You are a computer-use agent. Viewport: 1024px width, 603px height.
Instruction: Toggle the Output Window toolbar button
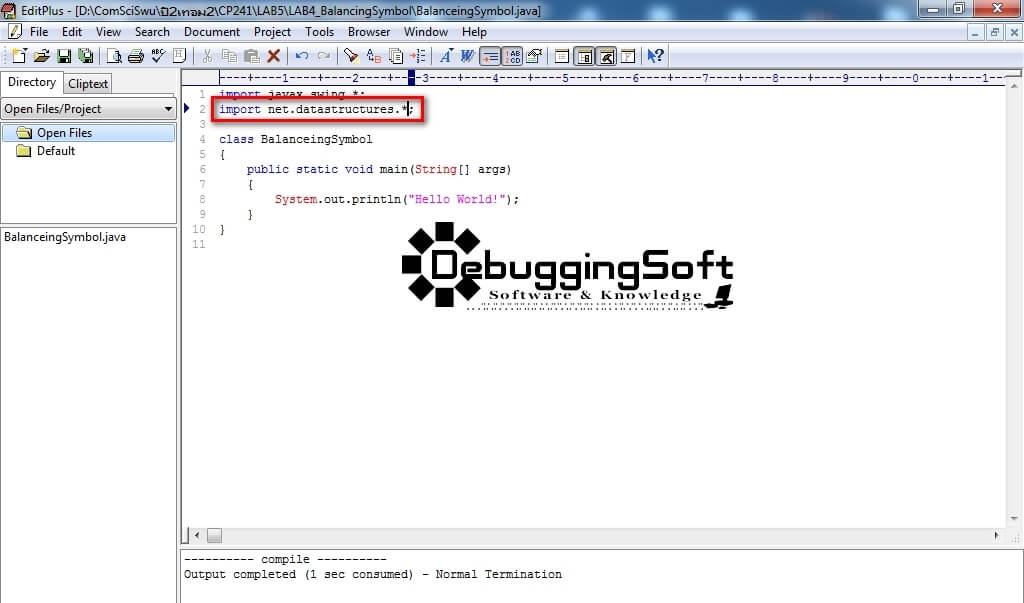[606, 56]
